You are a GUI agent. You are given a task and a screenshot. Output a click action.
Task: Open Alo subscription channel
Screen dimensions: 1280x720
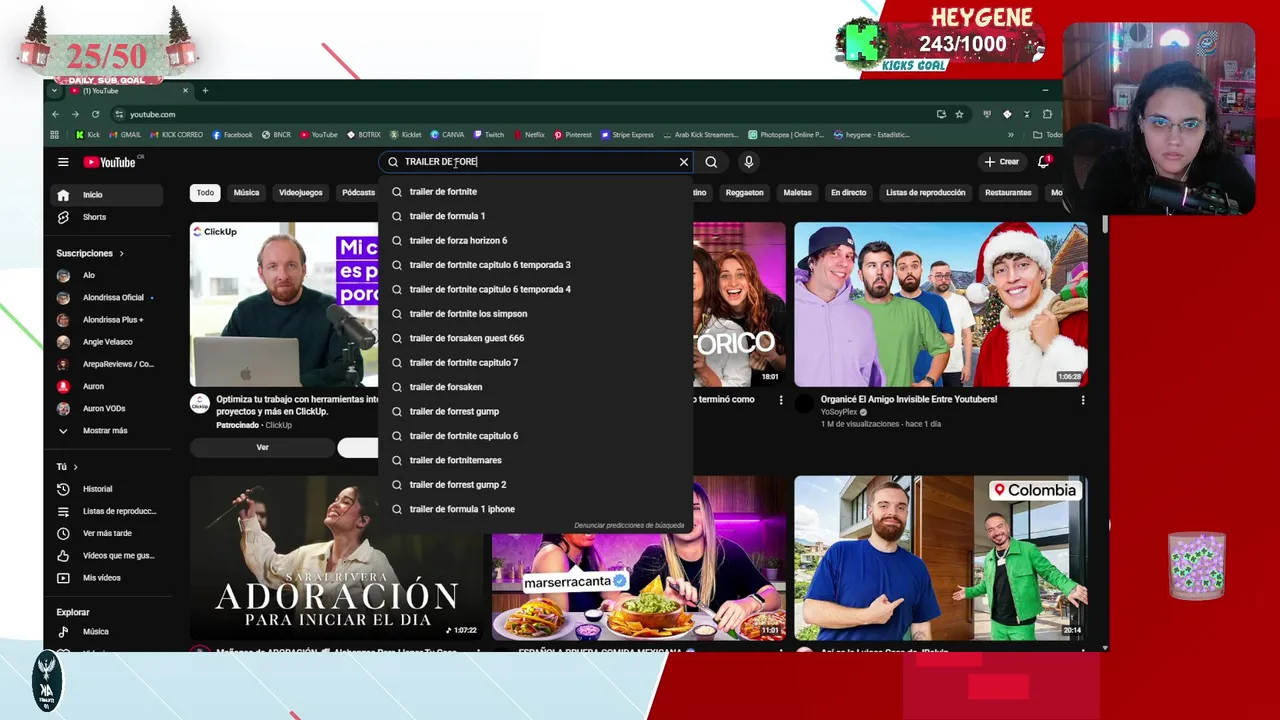point(107,275)
